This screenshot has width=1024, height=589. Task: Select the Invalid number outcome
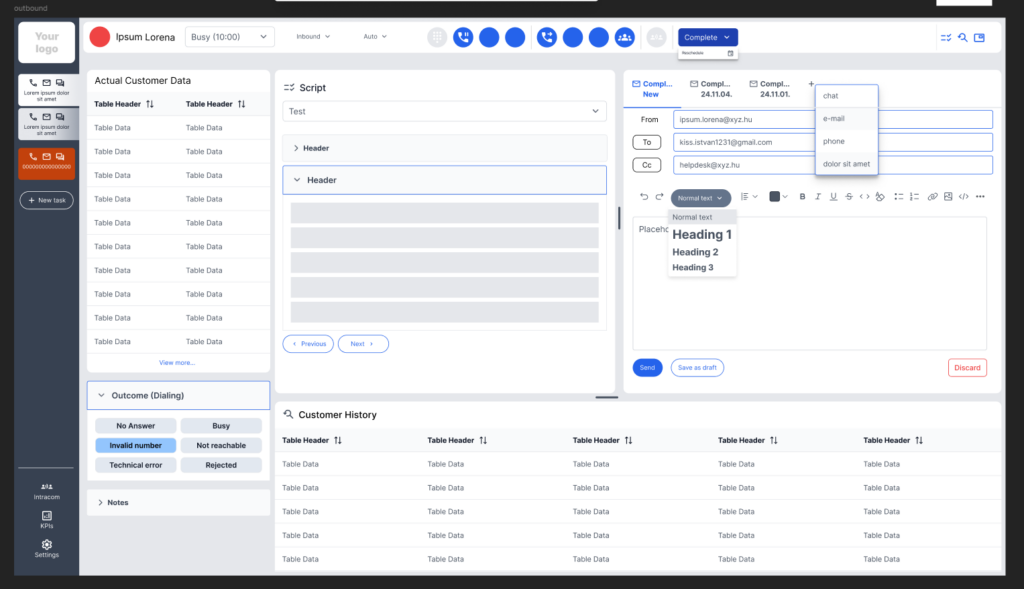[135, 445]
